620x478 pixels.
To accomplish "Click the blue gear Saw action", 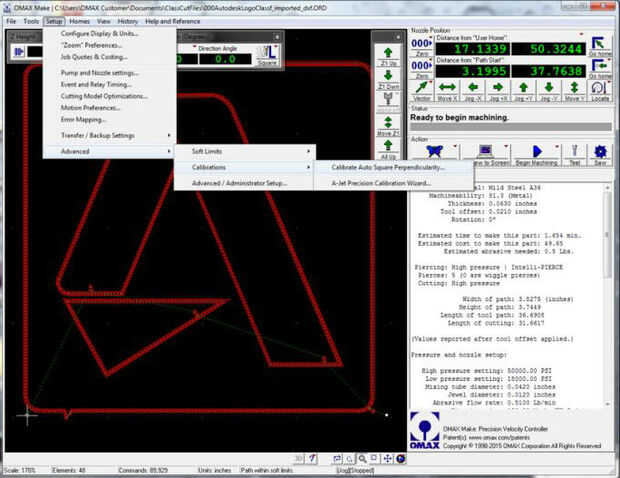I will point(600,154).
